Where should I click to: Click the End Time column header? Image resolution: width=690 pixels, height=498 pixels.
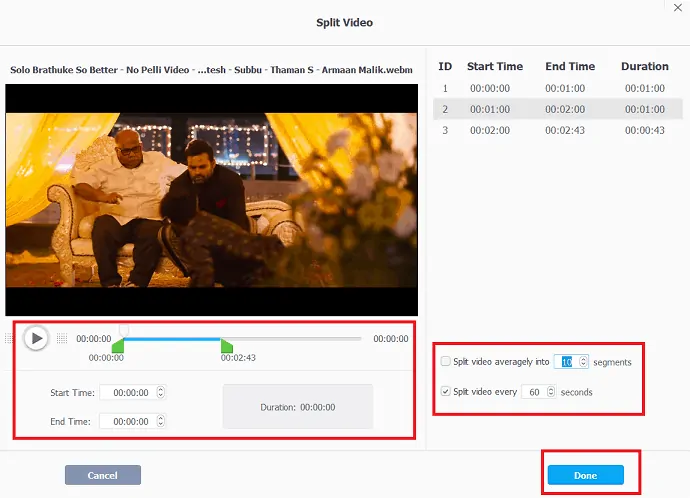tap(570, 66)
